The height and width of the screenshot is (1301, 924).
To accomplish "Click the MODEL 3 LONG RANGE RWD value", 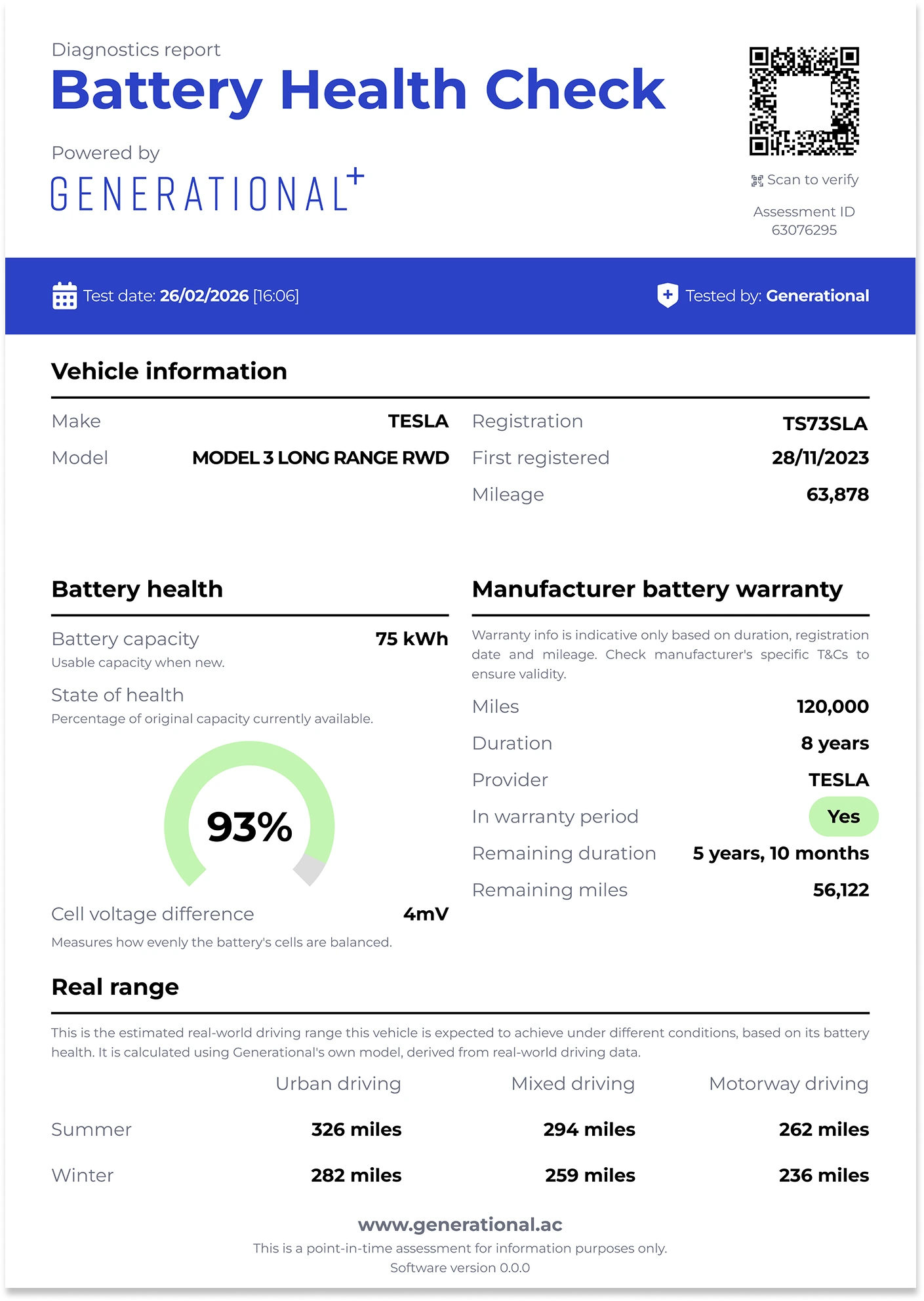I will click(320, 458).
